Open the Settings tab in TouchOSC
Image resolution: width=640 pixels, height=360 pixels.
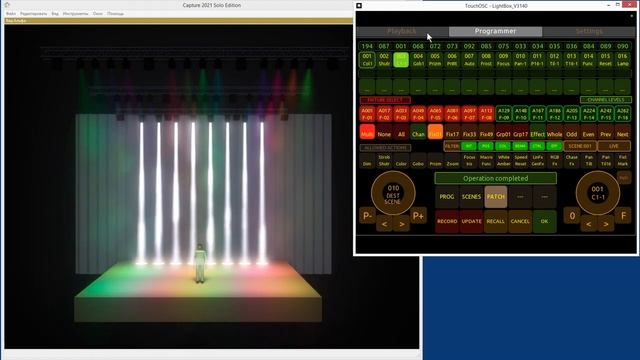(x=589, y=31)
